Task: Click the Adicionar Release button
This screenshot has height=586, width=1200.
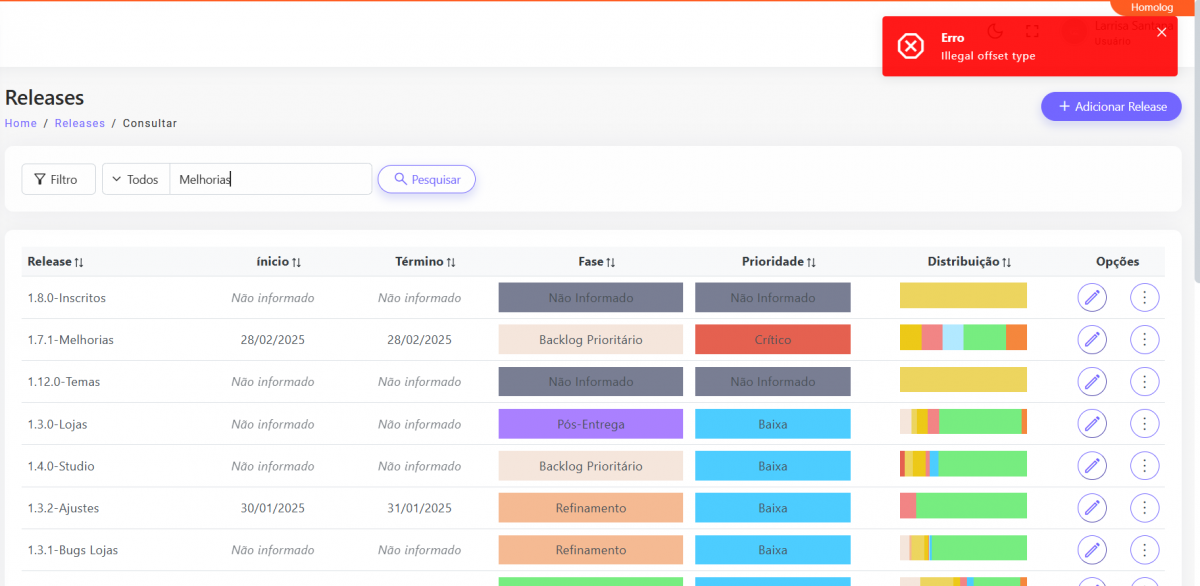Action: [x=1111, y=107]
